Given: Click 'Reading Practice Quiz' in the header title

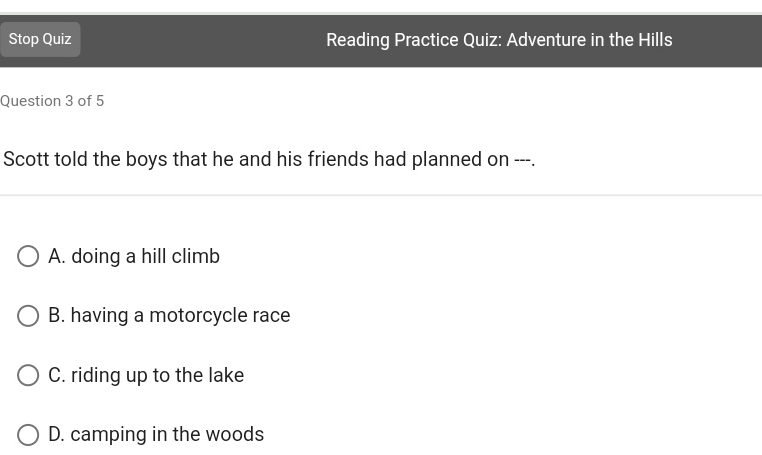Looking at the screenshot, I should (x=413, y=40).
